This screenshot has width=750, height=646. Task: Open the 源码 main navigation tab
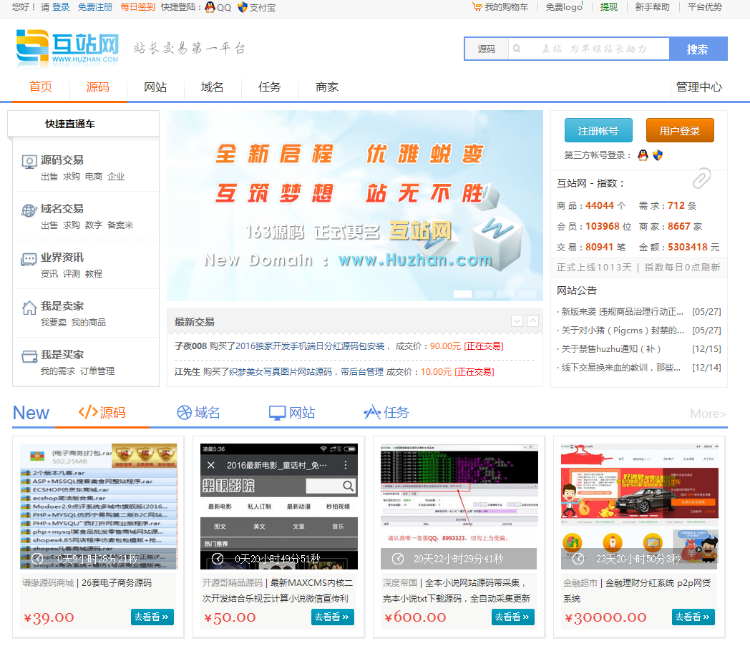point(98,87)
